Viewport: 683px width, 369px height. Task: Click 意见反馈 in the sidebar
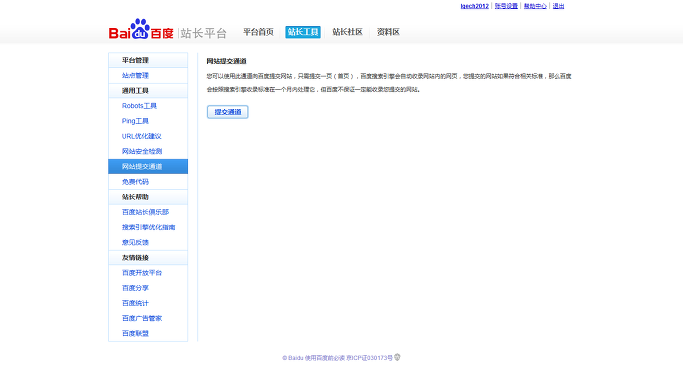[135, 242]
